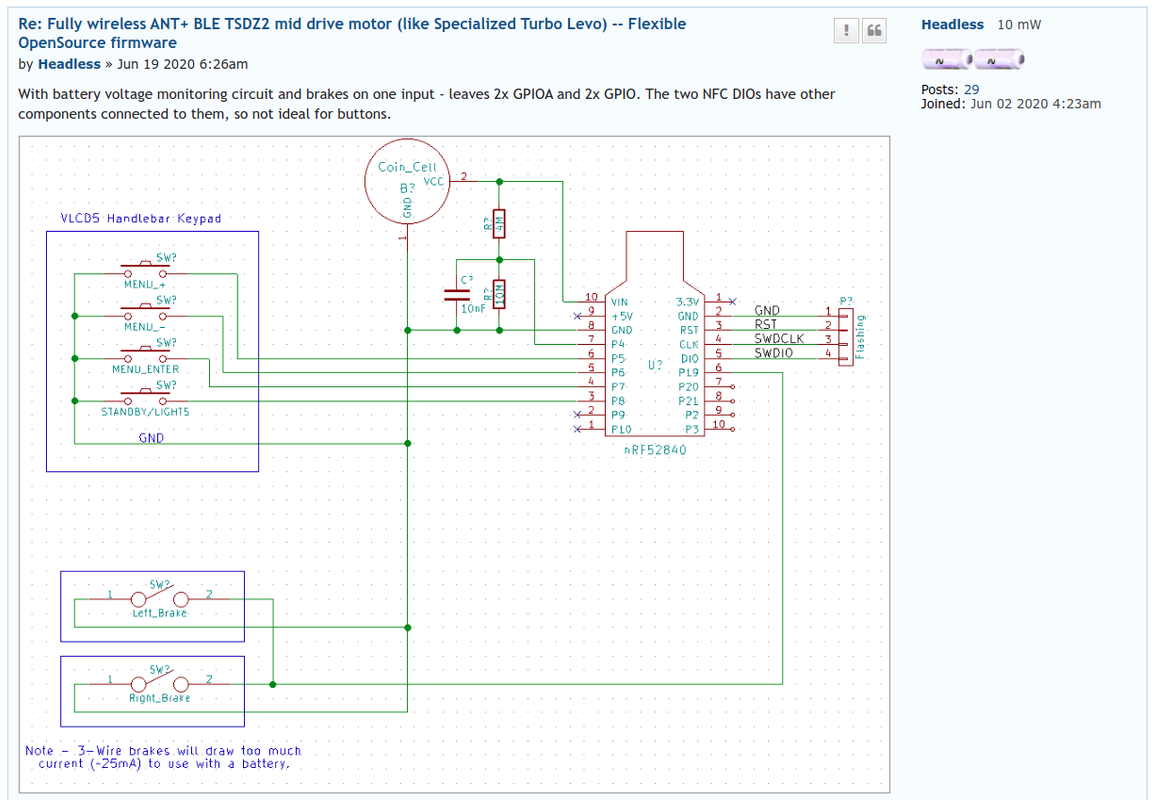This screenshot has width=1154, height=800.
Task: Click the Left_Brake switch label
Action: [160, 613]
